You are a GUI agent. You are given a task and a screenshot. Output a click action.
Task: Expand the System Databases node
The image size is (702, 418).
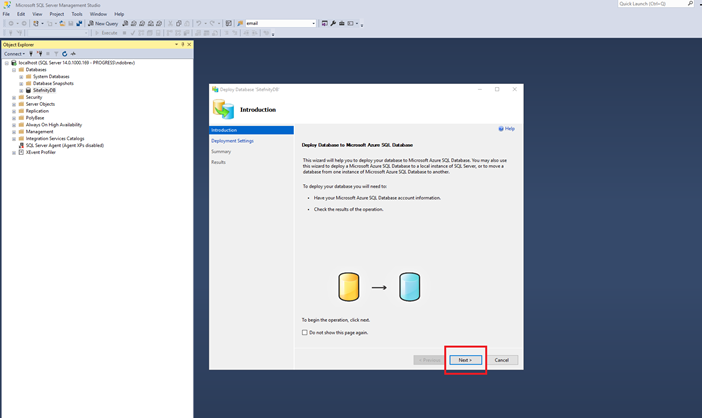pos(21,76)
